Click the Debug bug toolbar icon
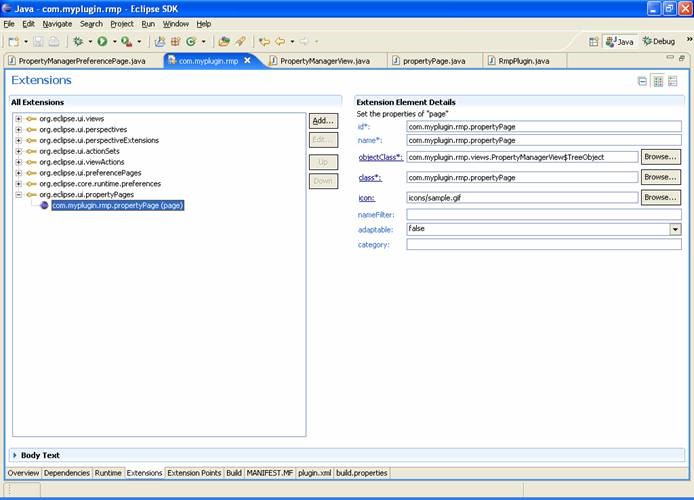 pos(78,42)
